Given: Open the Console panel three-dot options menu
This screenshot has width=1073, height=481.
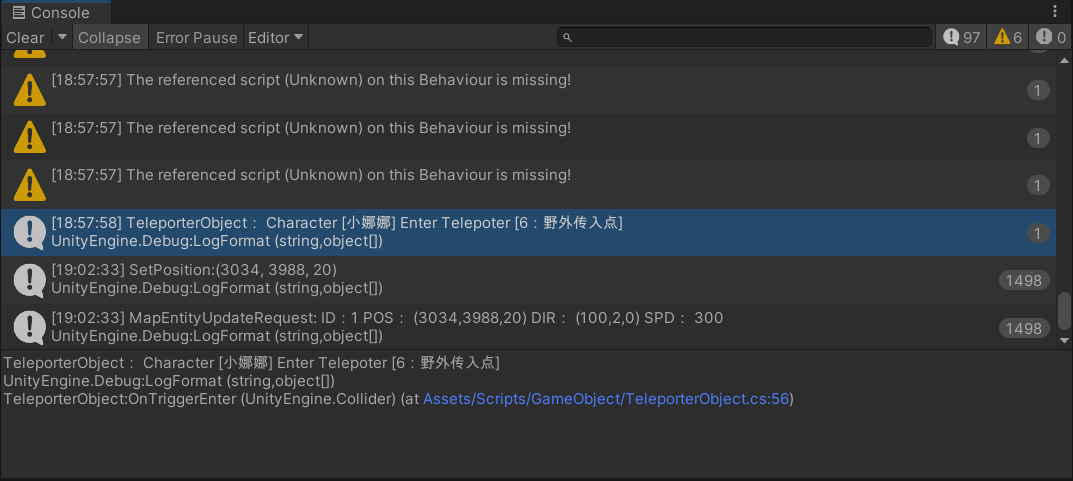Looking at the screenshot, I should (x=1056, y=11).
